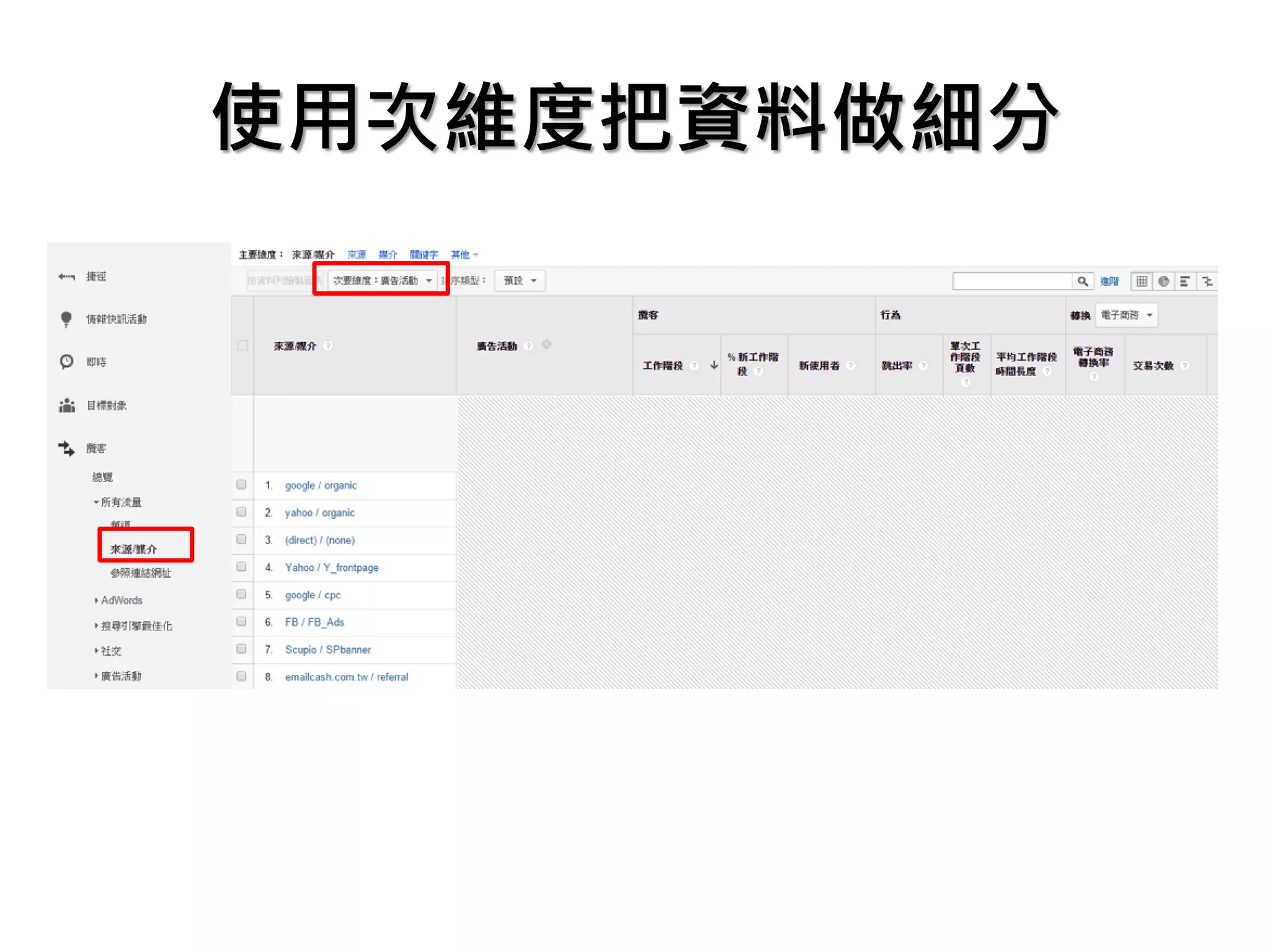Open the google / cpc link
1270x952 pixels.
click(313, 595)
